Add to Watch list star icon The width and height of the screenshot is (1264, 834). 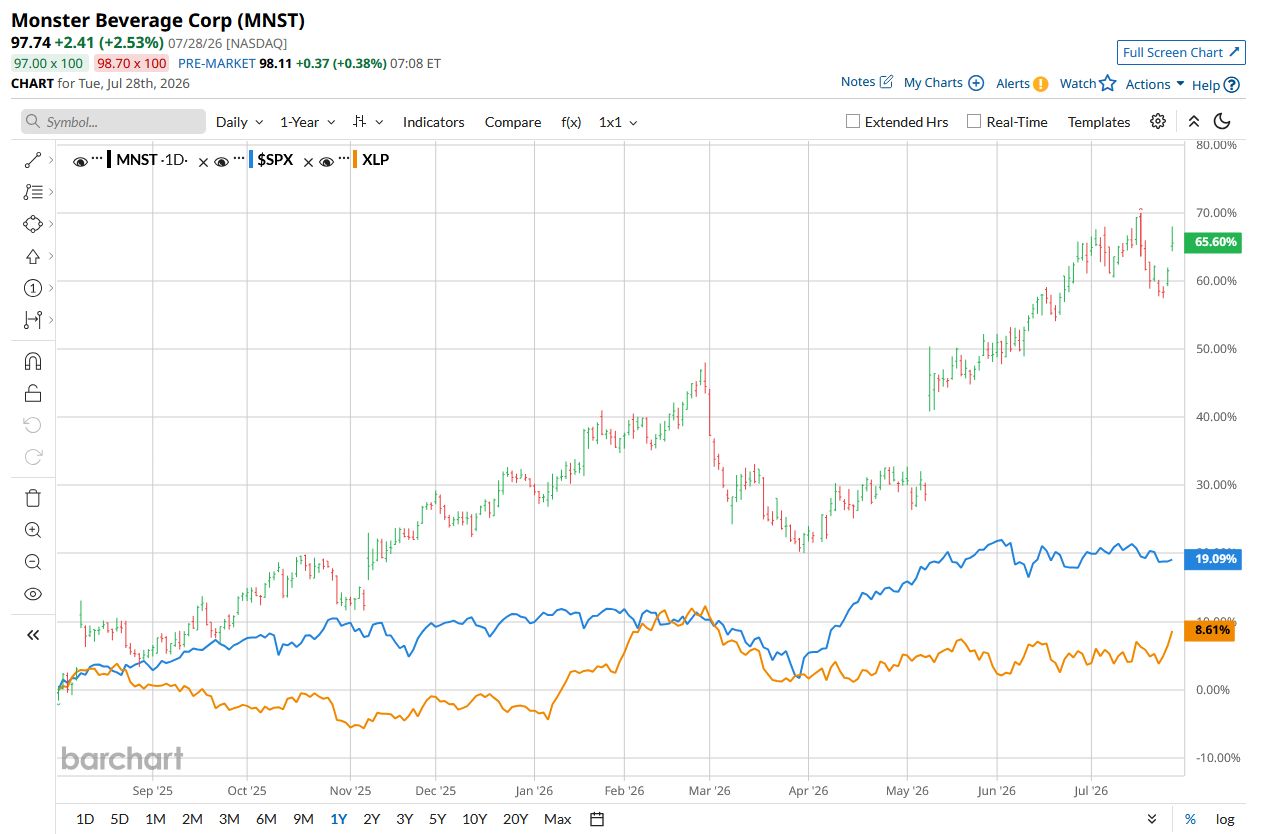tap(1107, 83)
